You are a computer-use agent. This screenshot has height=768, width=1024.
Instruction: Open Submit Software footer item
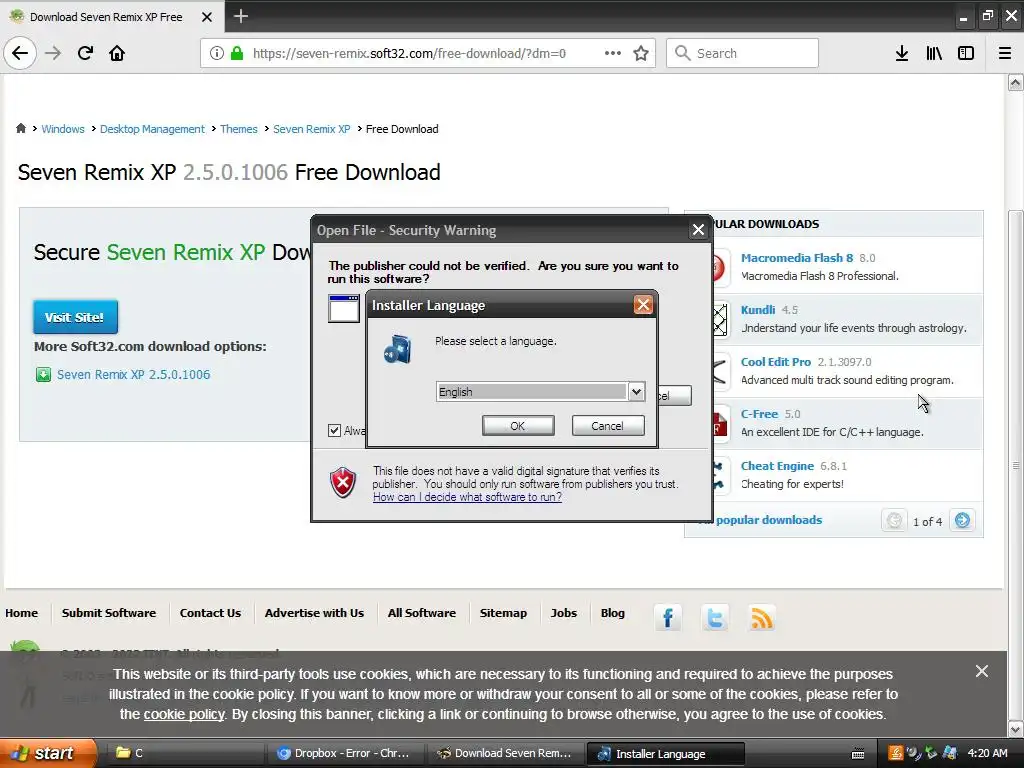click(x=109, y=613)
